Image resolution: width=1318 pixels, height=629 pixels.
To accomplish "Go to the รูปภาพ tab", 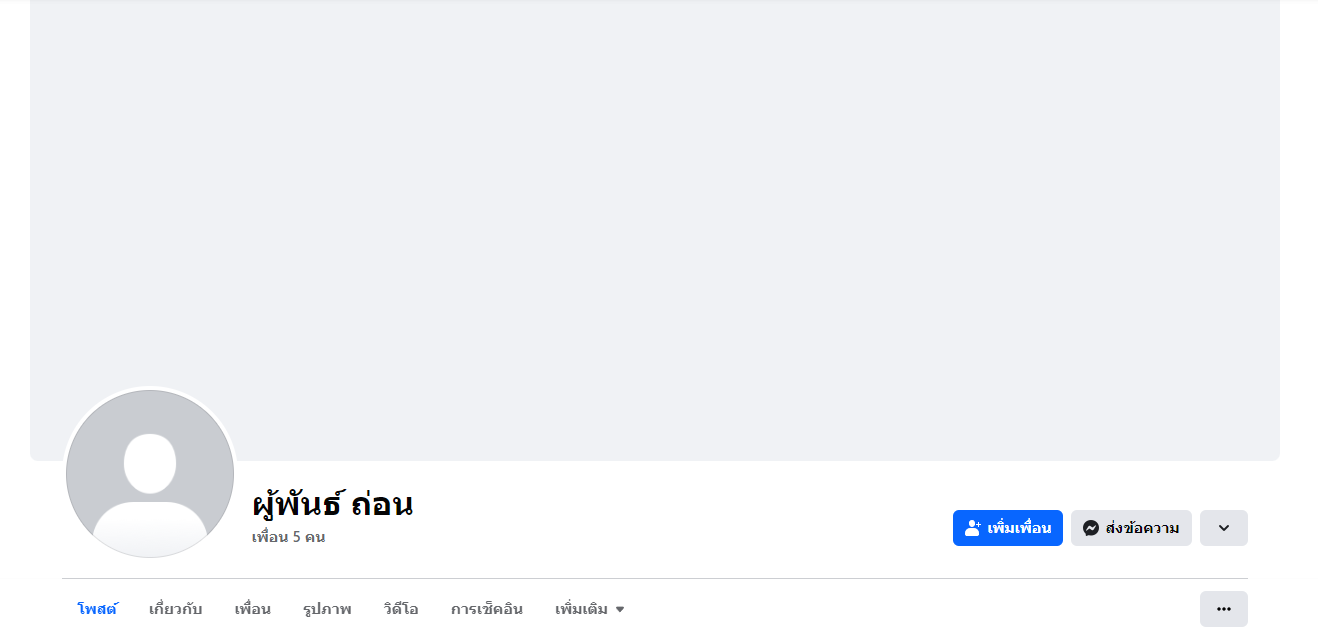I will coord(327,609).
